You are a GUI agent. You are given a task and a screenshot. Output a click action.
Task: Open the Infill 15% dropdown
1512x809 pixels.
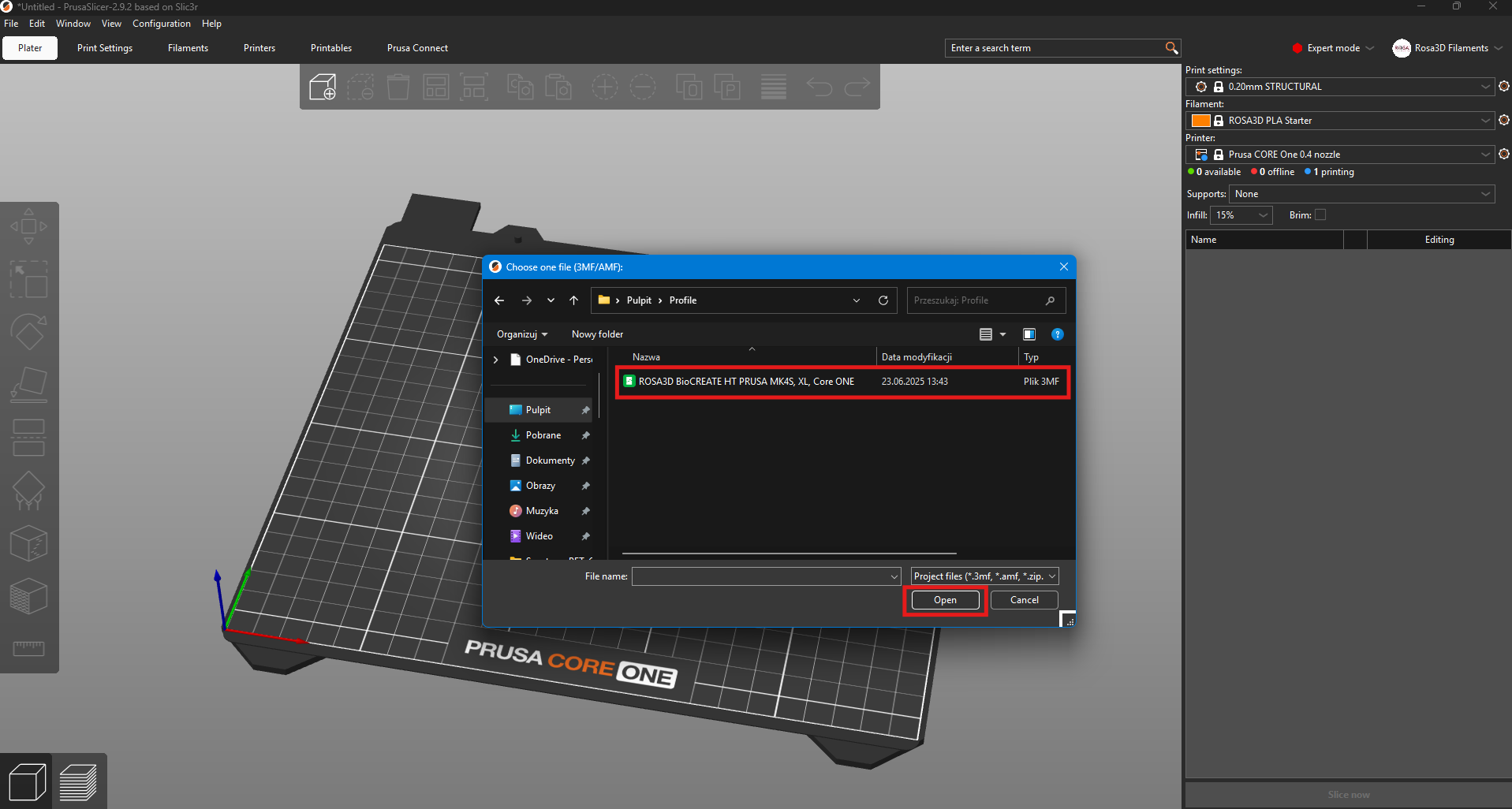click(1242, 215)
